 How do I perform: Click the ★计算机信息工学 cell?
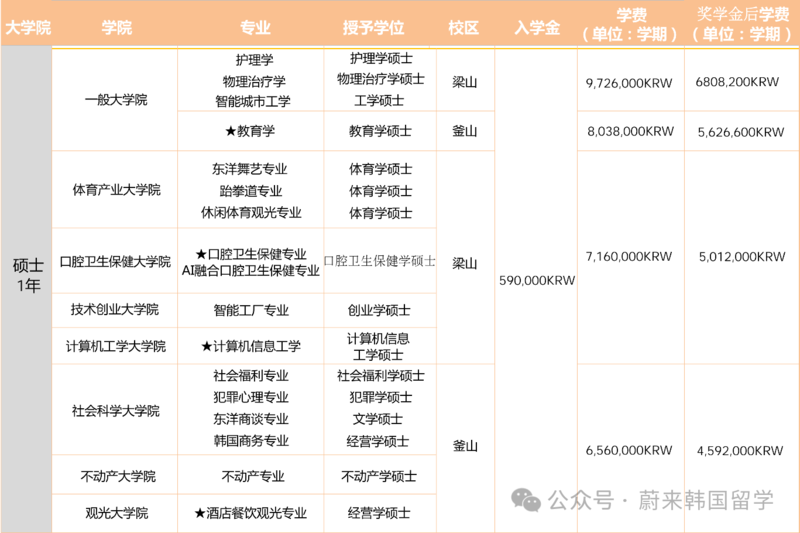251,346
